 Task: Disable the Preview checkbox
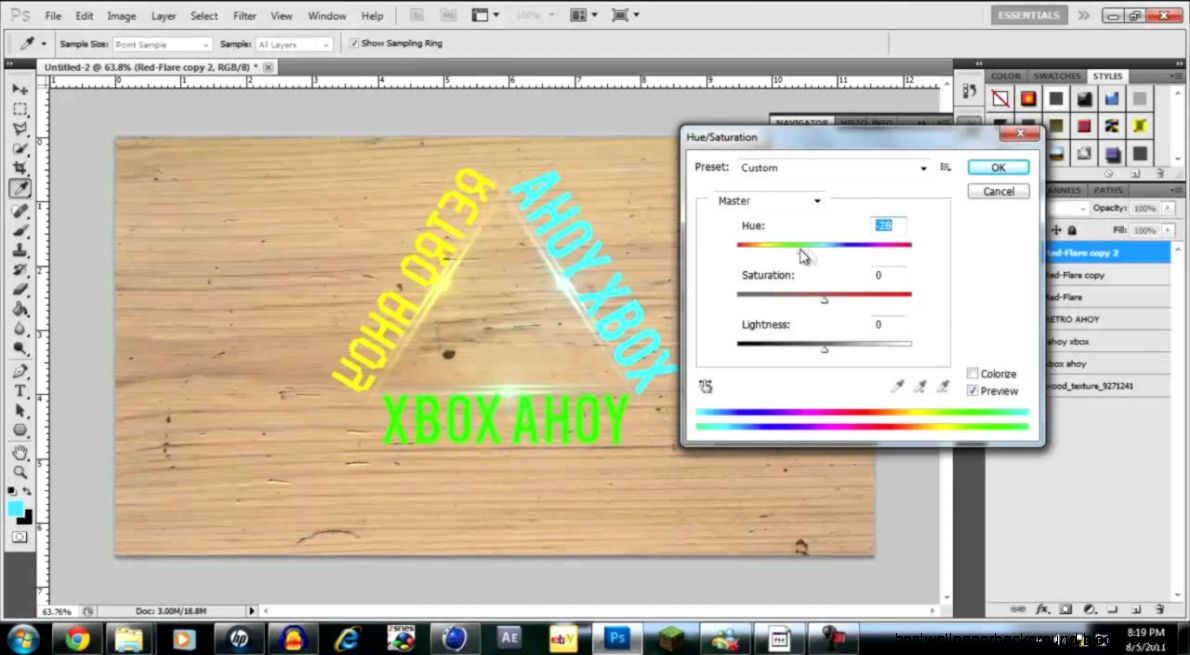(972, 391)
